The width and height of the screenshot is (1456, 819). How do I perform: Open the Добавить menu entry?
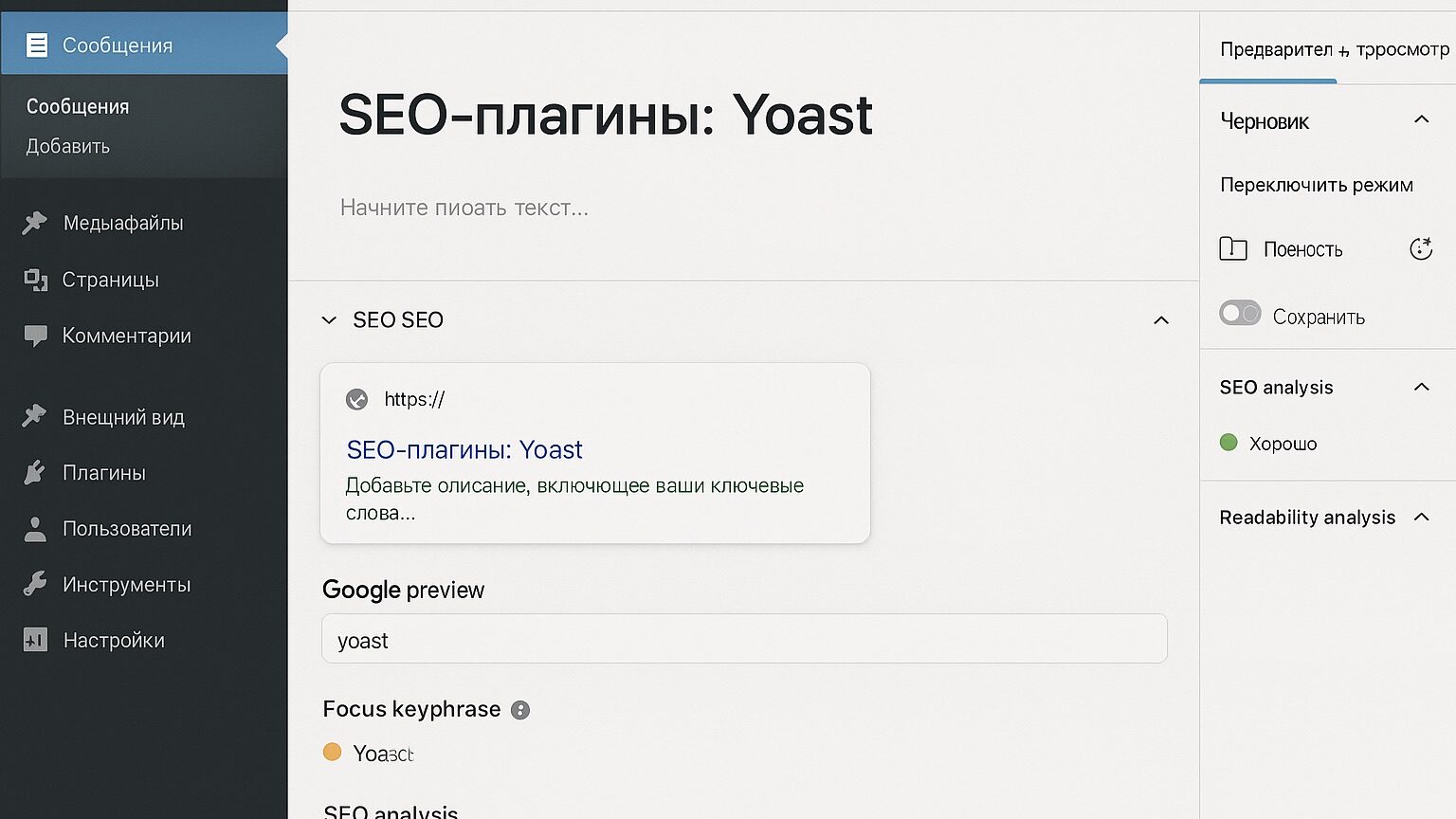pyautogui.click(x=66, y=147)
